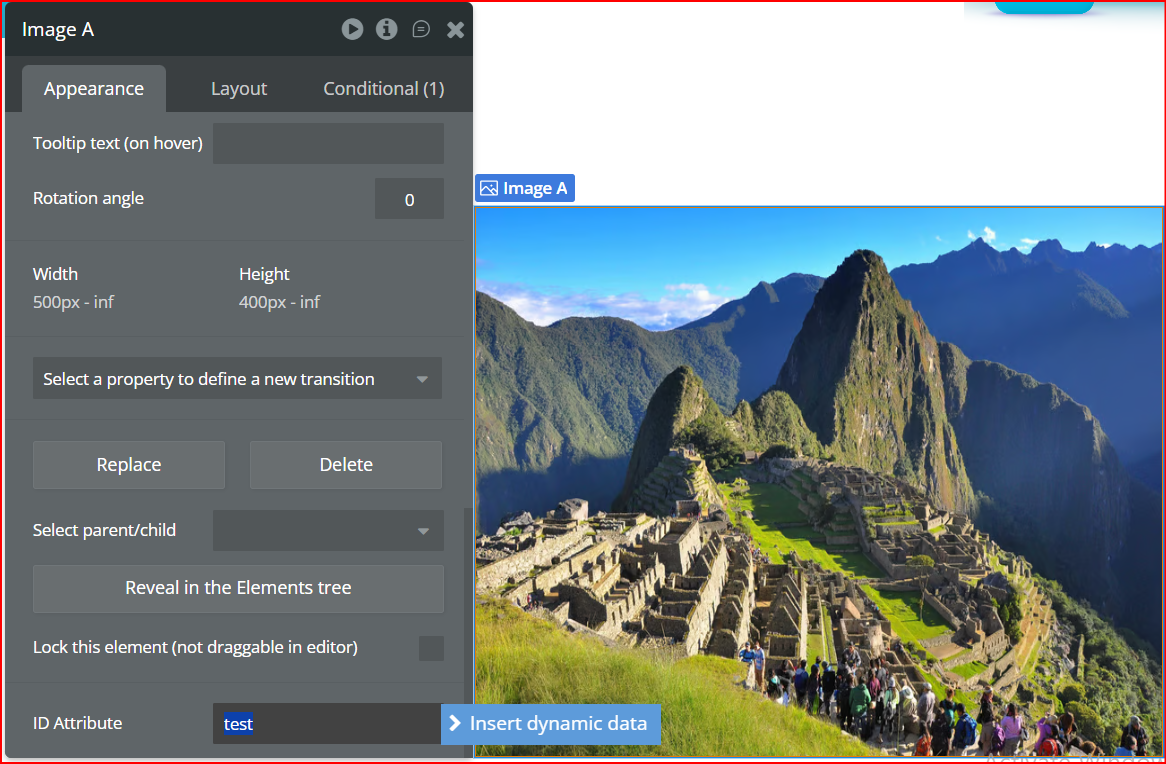Click the Select parent/child label
Screen dimensions: 1166x764
(104, 530)
